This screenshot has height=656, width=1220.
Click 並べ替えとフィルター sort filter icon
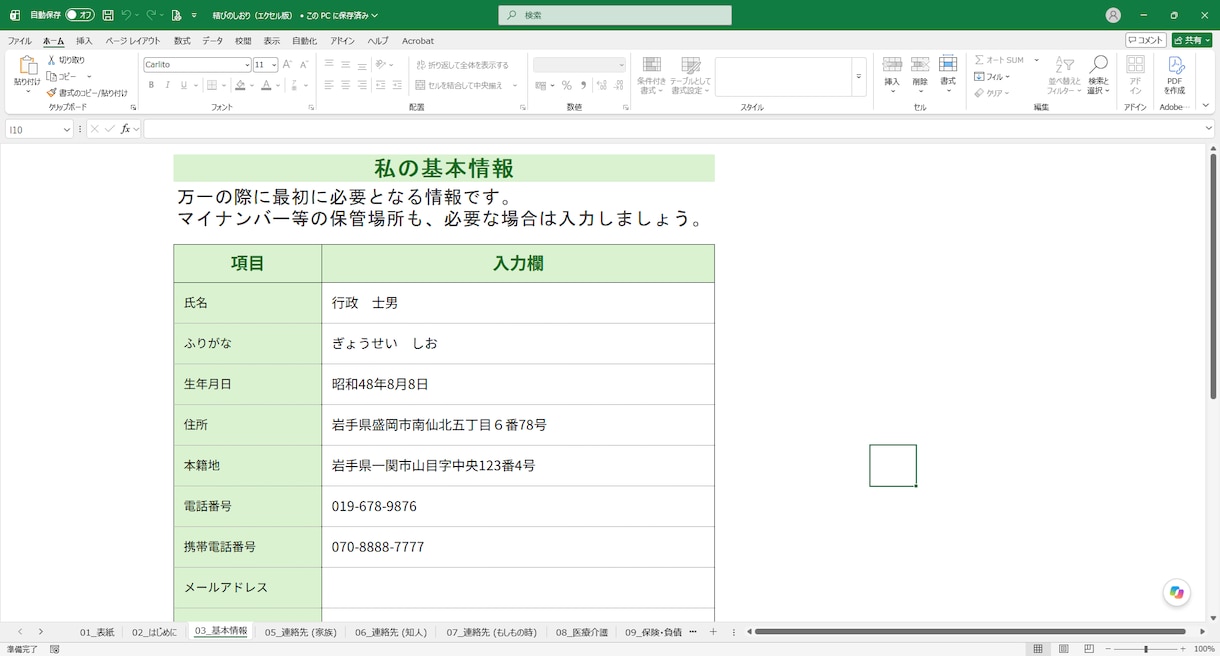pyautogui.click(x=1064, y=65)
